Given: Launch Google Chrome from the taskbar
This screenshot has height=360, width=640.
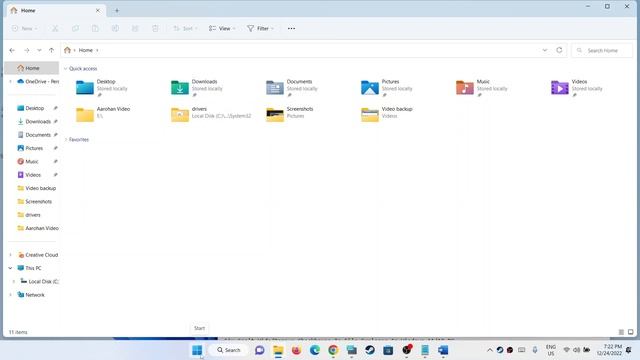Looking at the screenshot, I should (333, 350).
